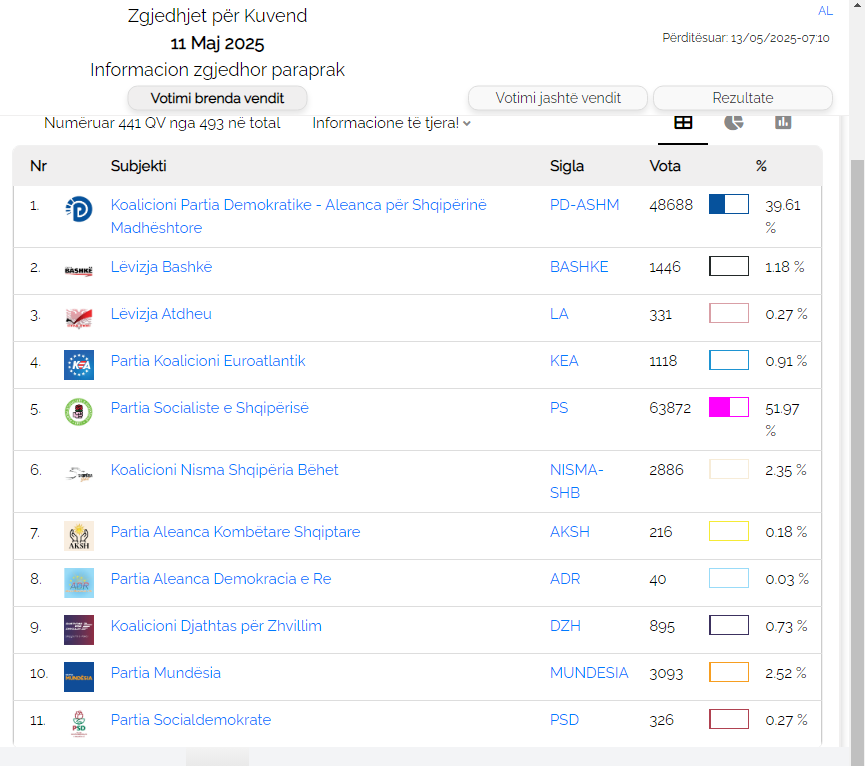
Task: Click the Partia Mundësia logo
Action: click(78, 676)
